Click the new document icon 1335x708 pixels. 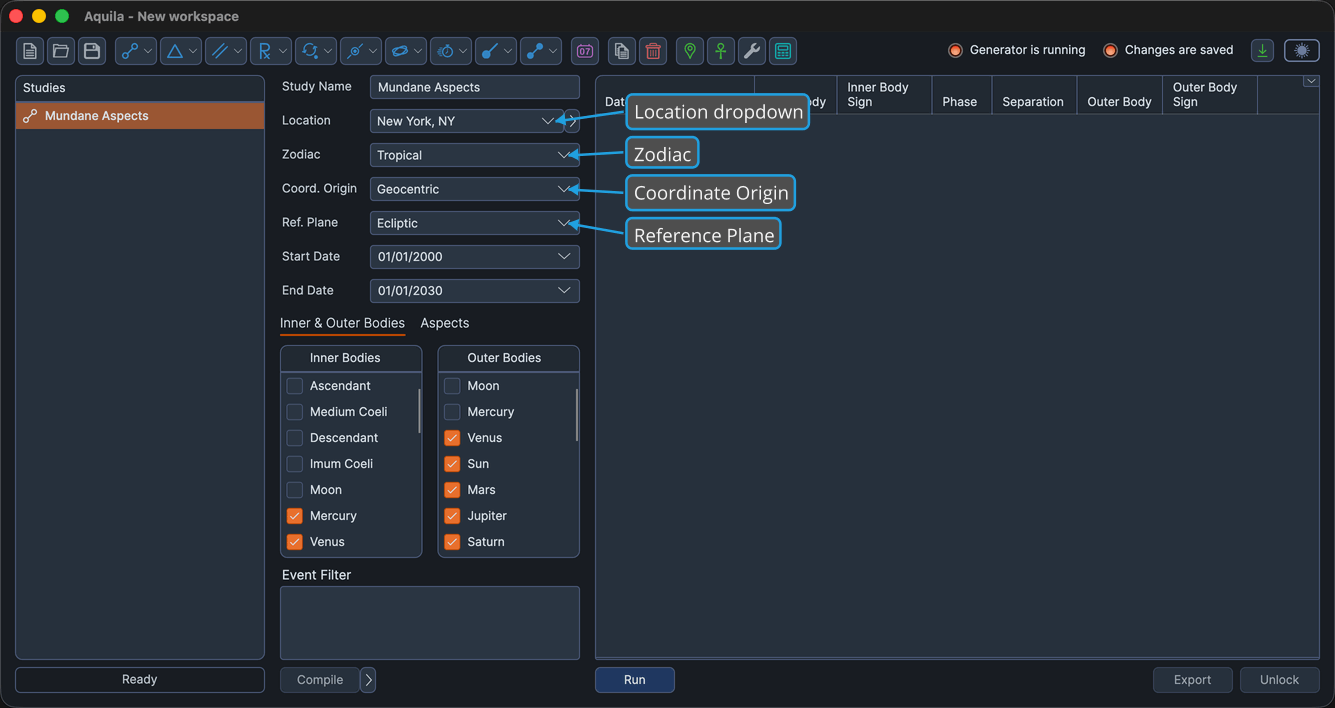pyautogui.click(x=30, y=51)
